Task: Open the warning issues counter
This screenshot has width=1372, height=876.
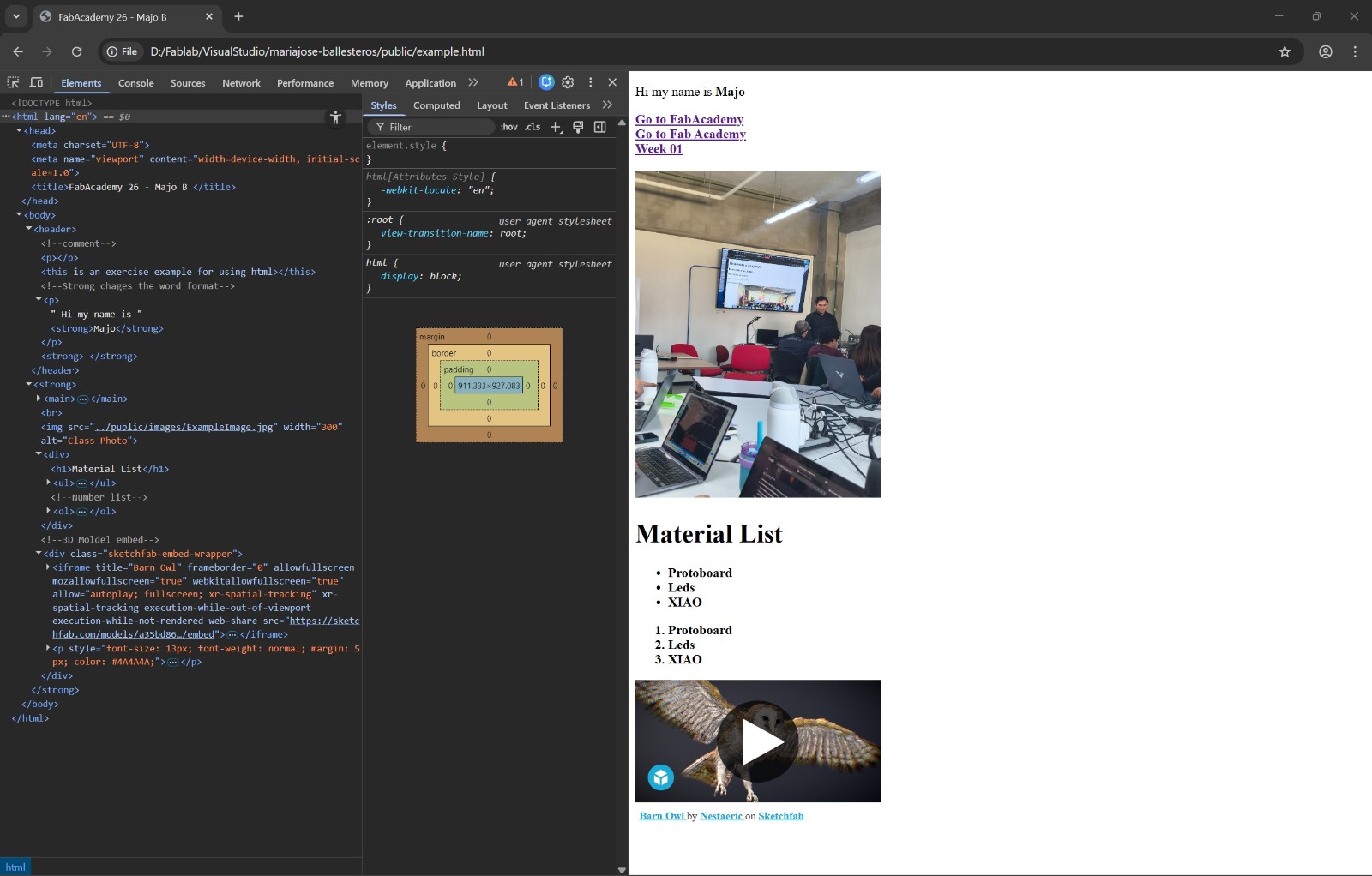Action: pyautogui.click(x=515, y=82)
